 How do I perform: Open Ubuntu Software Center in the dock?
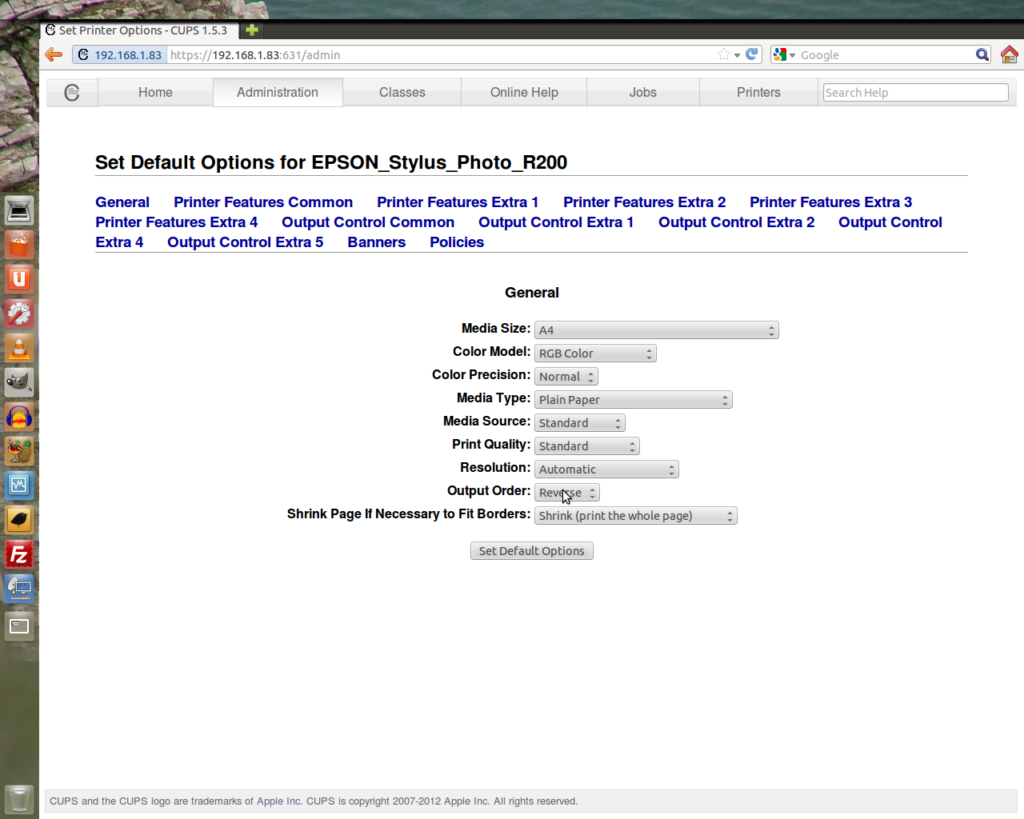coord(19,245)
